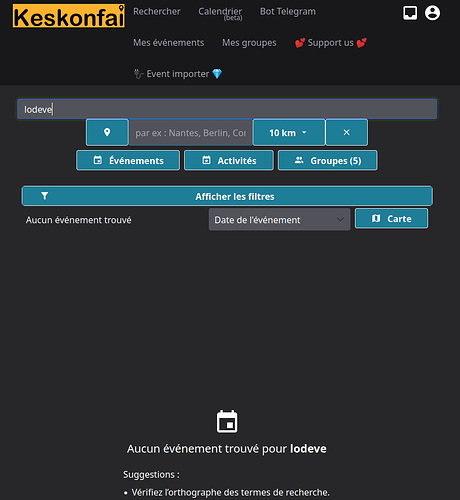Focus the search field containing lodeve
This screenshot has width=460, height=500.
[x=227, y=109]
